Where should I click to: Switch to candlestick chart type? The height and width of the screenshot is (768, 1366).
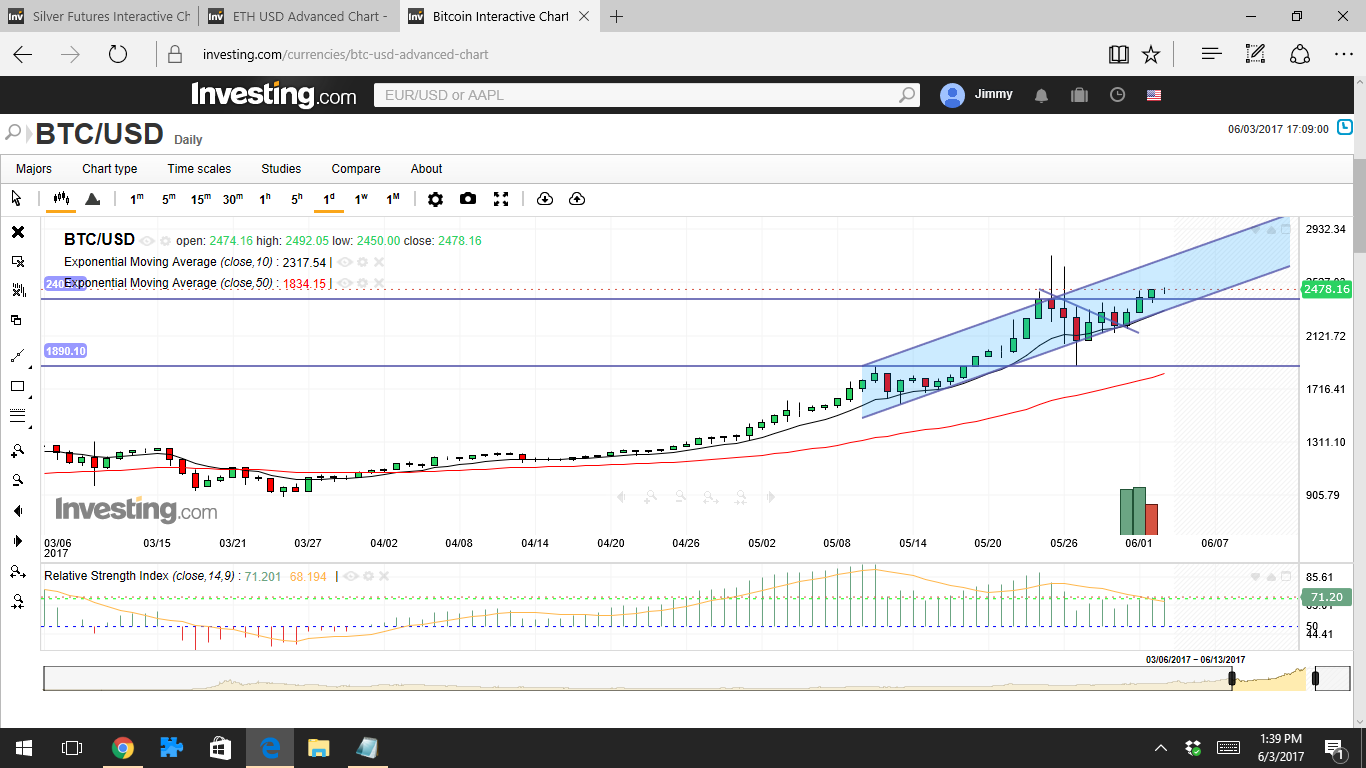tap(61, 199)
